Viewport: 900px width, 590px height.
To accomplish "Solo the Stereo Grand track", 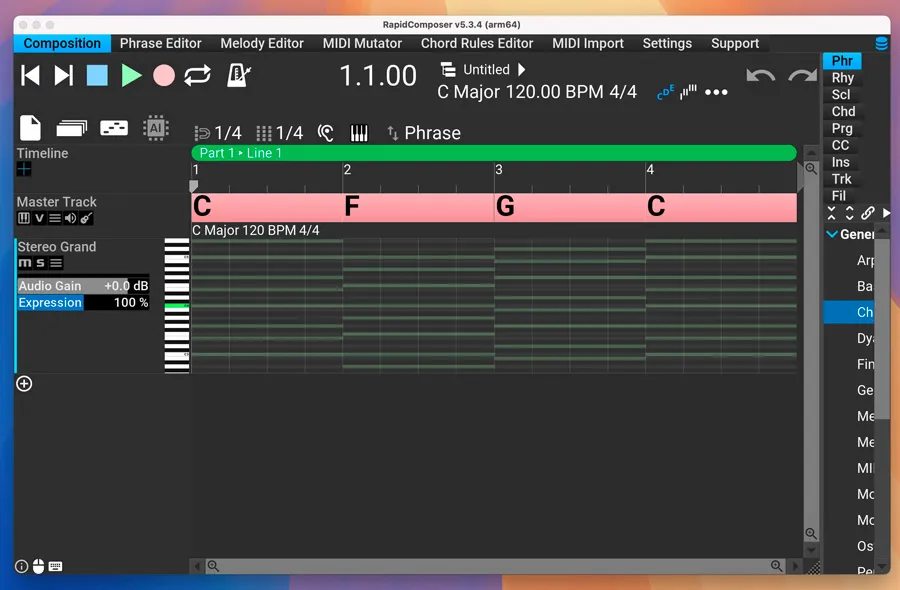I will point(40,263).
